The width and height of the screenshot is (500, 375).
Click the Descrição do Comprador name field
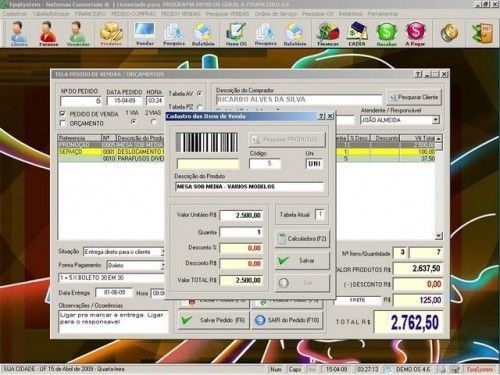299,100
